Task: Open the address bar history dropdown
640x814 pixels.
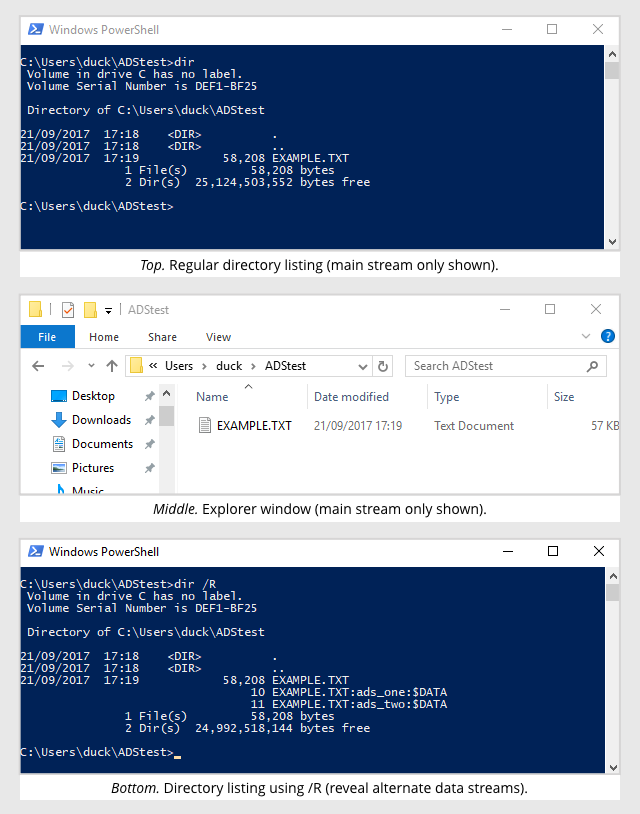Action: pyautogui.click(x=363, y=367)
